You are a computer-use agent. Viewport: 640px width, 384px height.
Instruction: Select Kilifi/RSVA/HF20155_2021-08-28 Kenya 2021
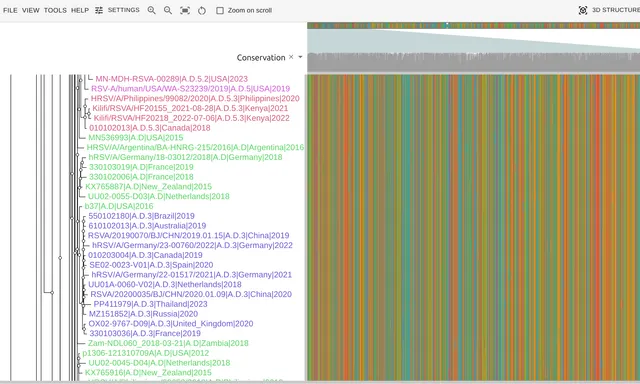tap(190, 108)
